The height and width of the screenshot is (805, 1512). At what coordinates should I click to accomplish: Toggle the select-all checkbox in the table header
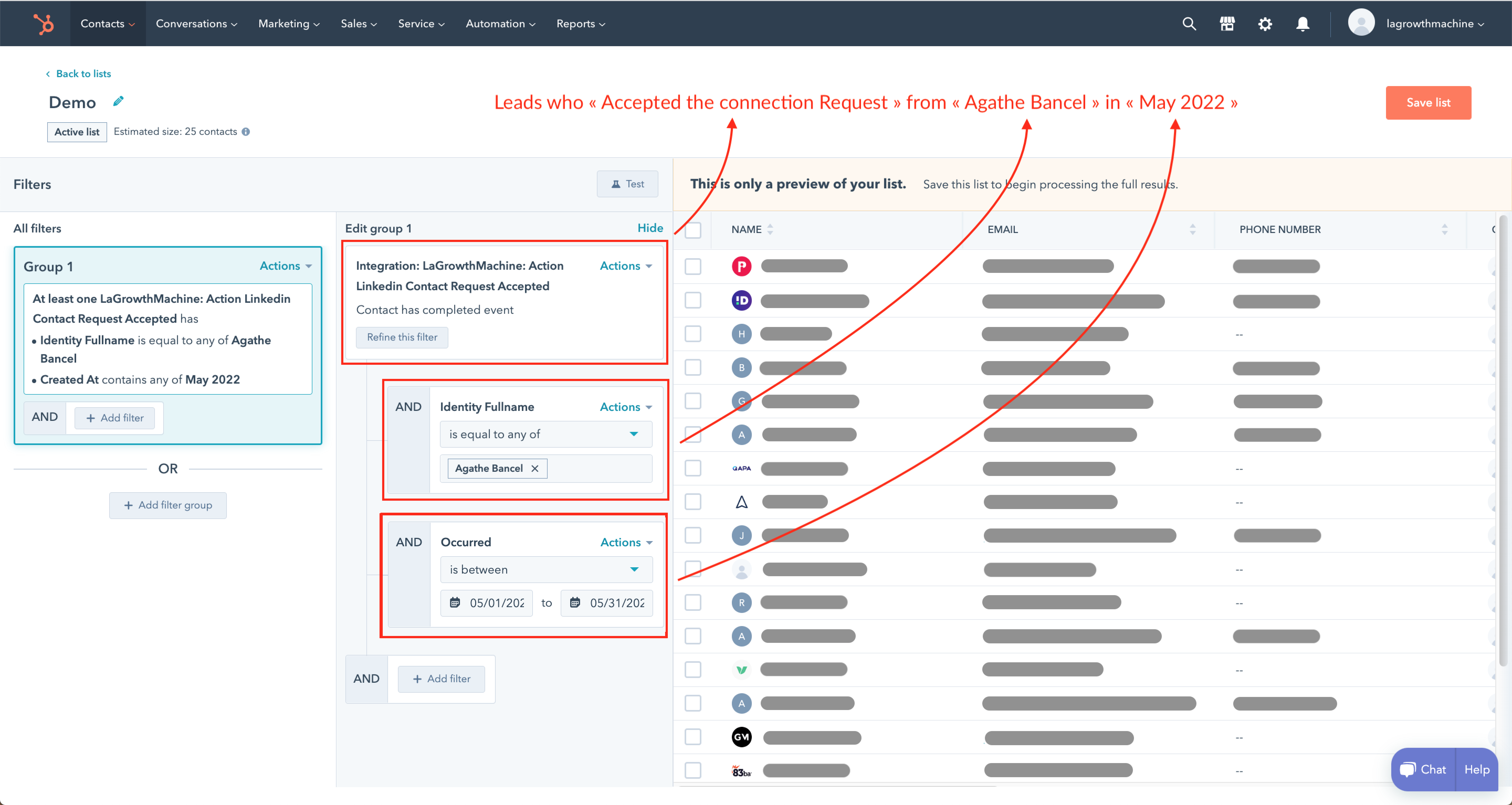[x=693, y=230]
